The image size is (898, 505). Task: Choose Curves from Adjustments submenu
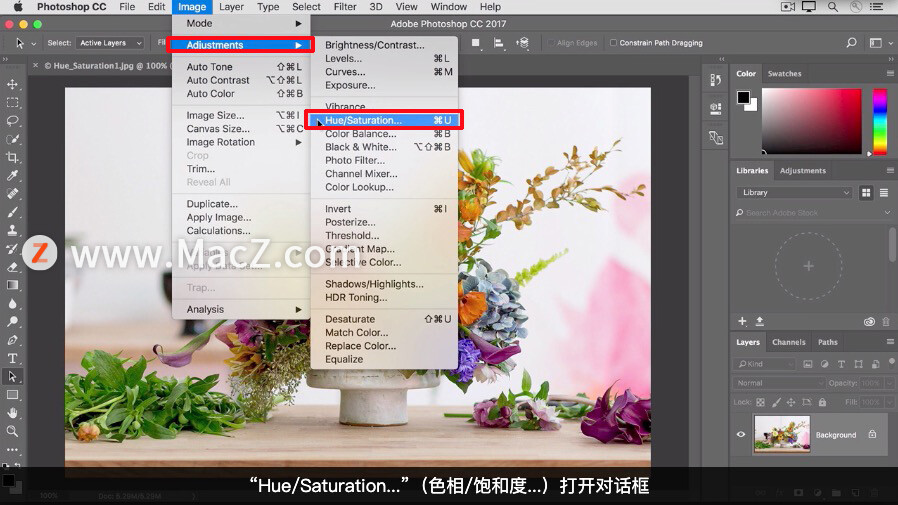click(384, 72)
